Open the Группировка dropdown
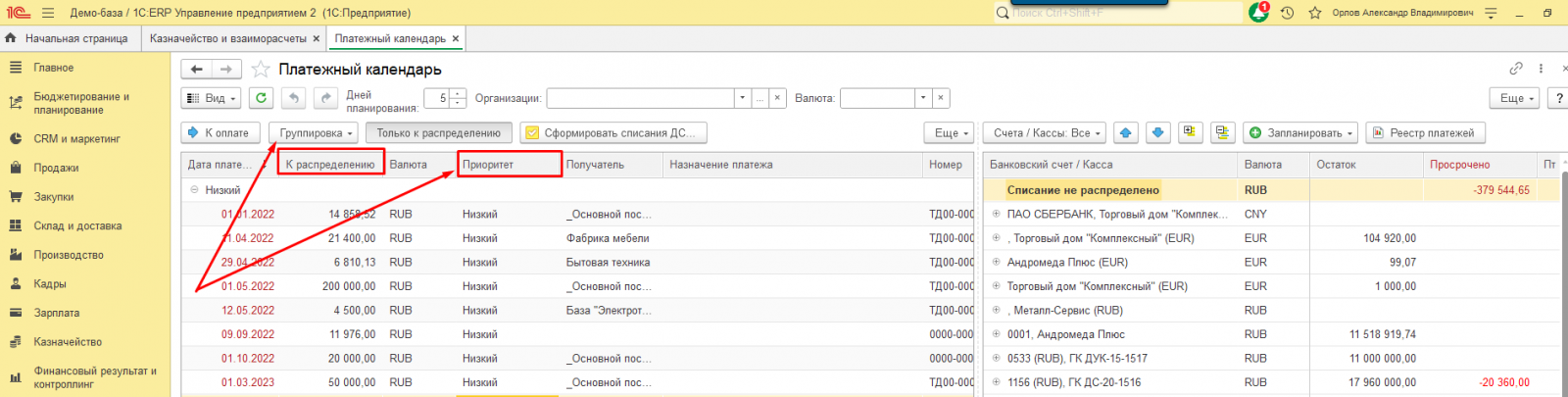 pos(314,132)
